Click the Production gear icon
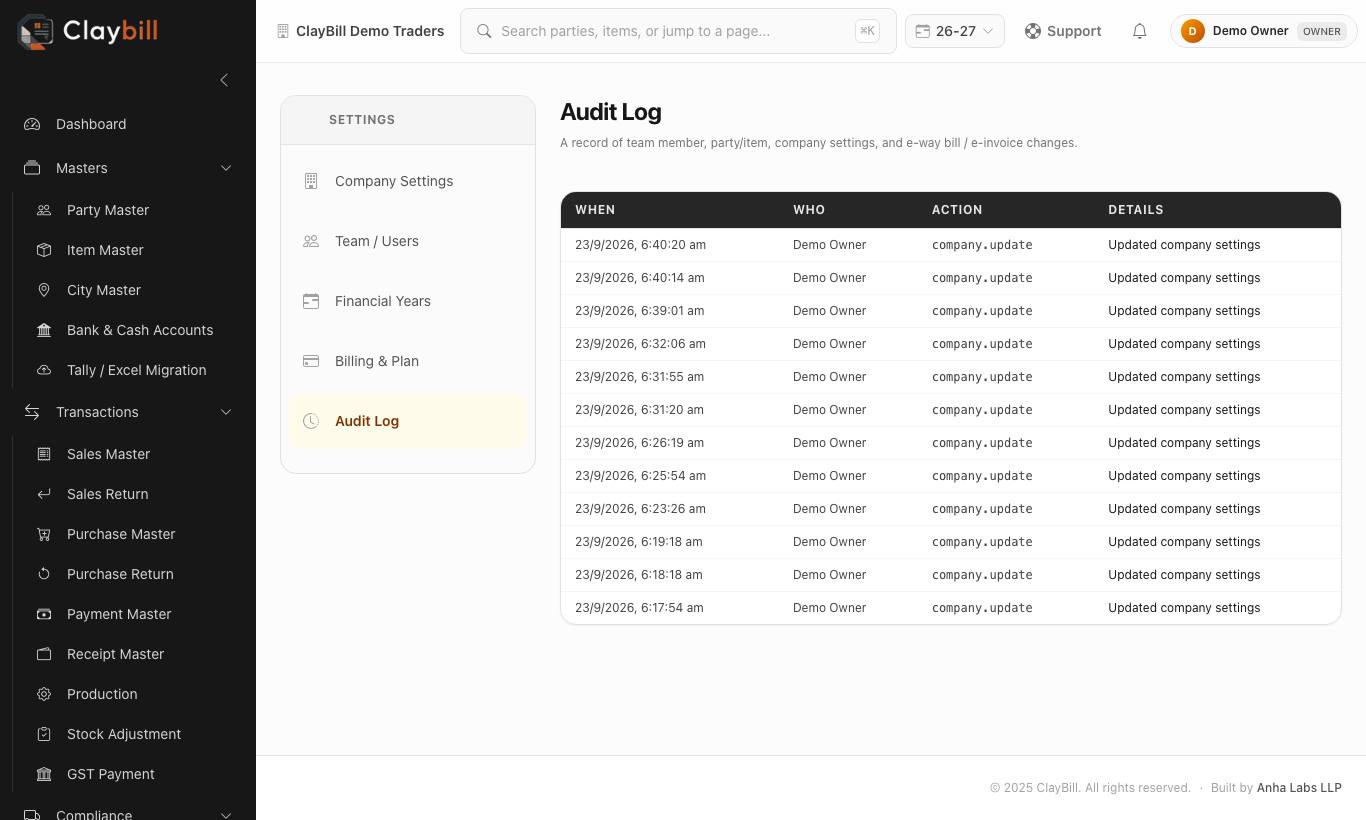This screenshot has height=820, width=1366. click(44, 694)
